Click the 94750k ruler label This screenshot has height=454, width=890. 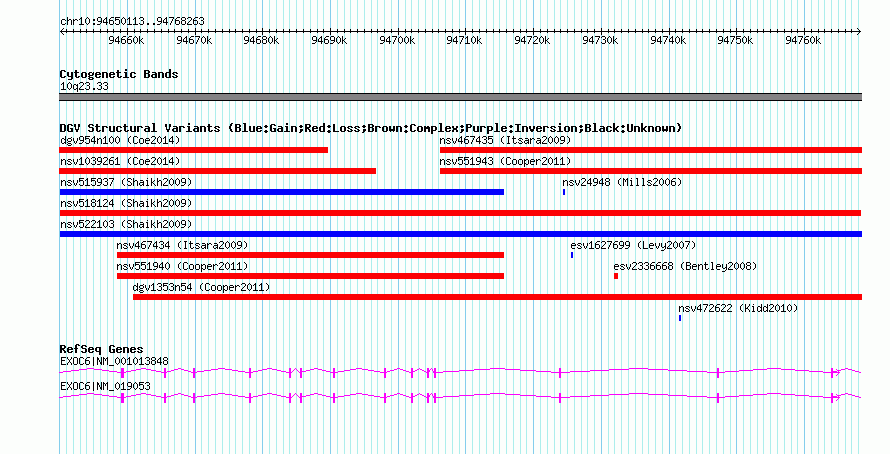coord(735,40)
